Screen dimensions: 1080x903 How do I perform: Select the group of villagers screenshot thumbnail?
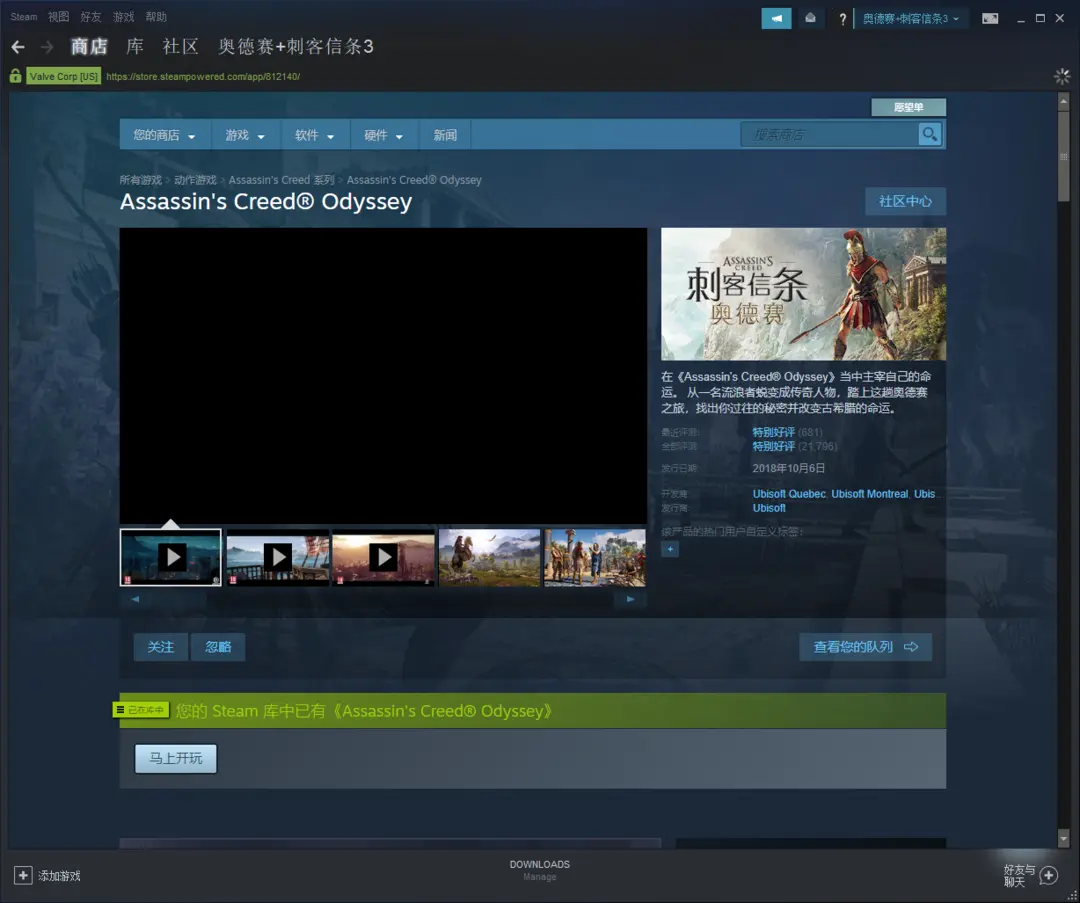pos(595,557)
